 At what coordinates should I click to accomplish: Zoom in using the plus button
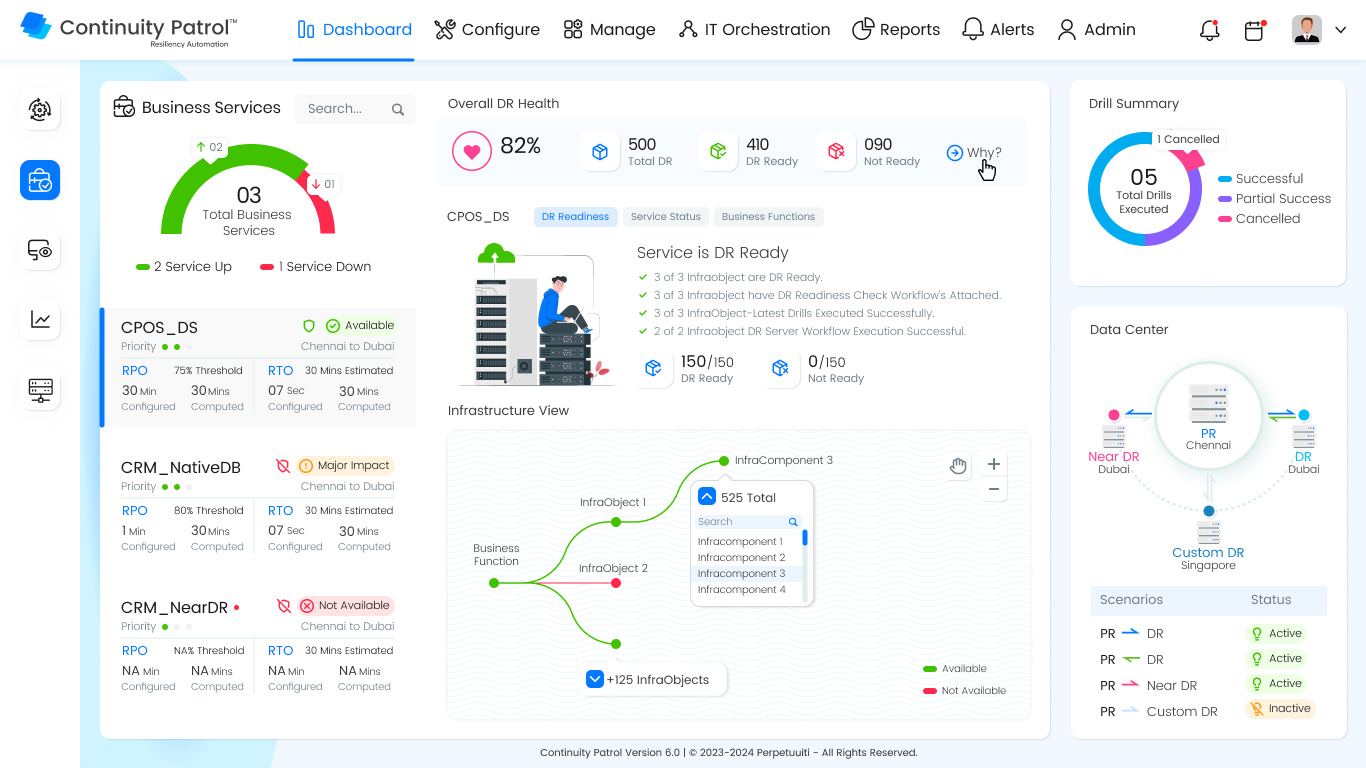point(993,464)
